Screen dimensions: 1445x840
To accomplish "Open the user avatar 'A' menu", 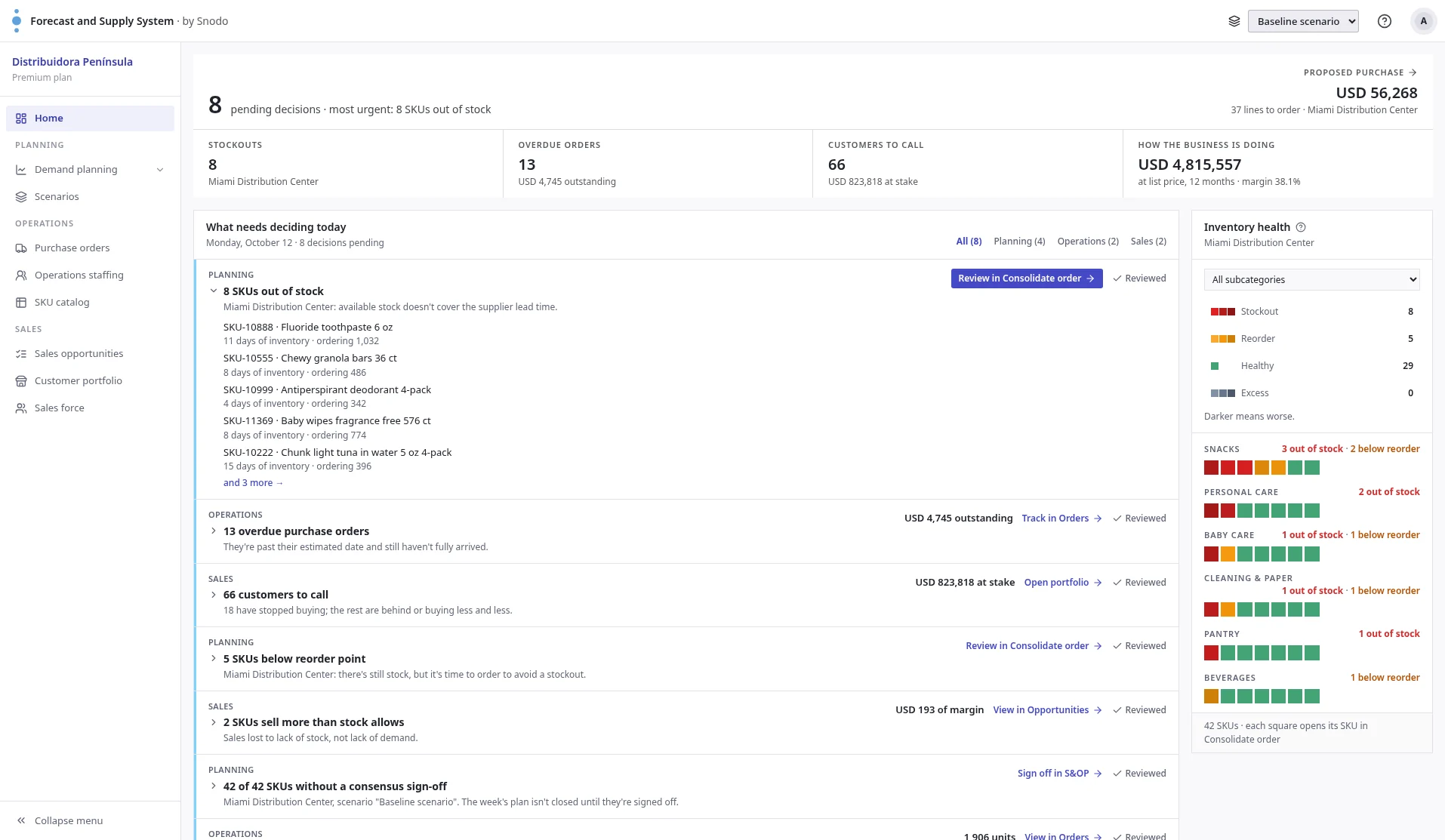I will (x=1424, y=21).
